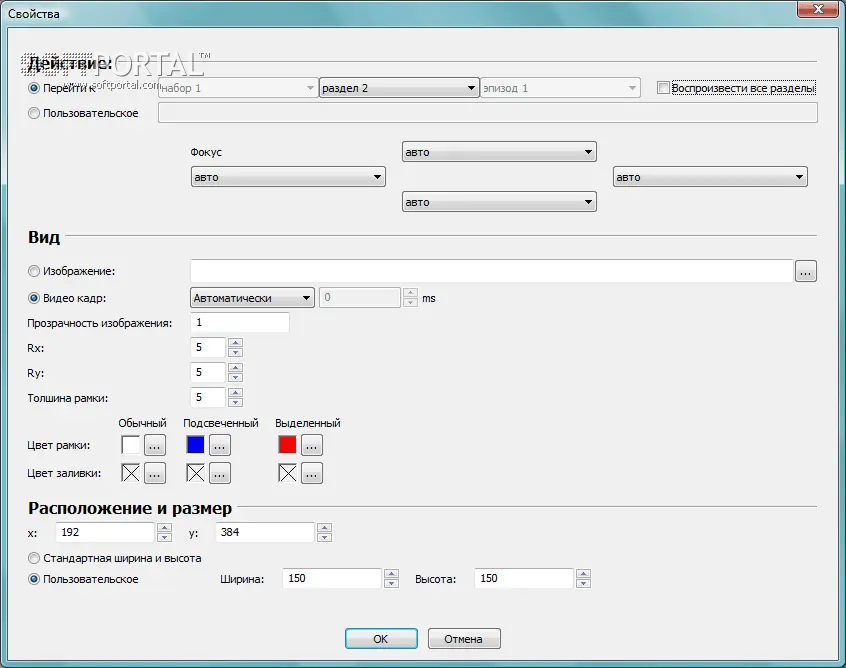Click the Отмена button
This screenshot has height=668, width=846.
coord(464,639)
